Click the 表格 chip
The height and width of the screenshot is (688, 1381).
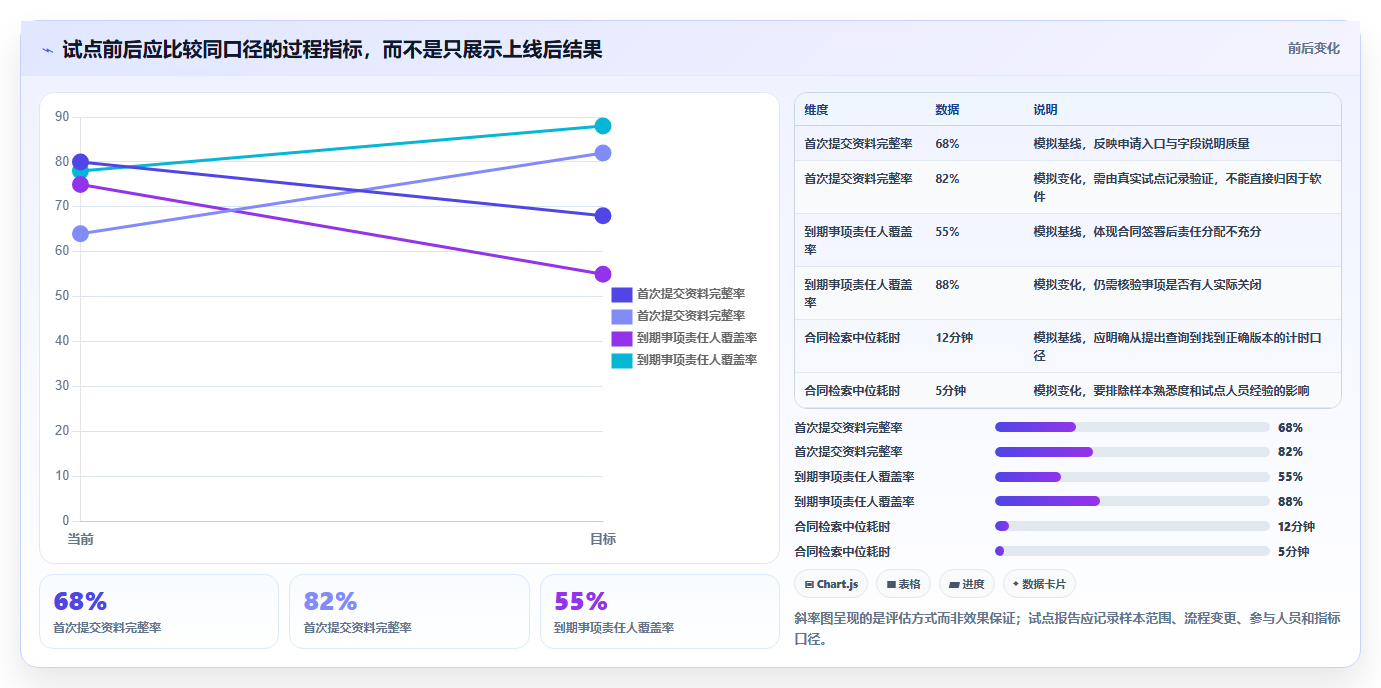[x=903, y=584]
